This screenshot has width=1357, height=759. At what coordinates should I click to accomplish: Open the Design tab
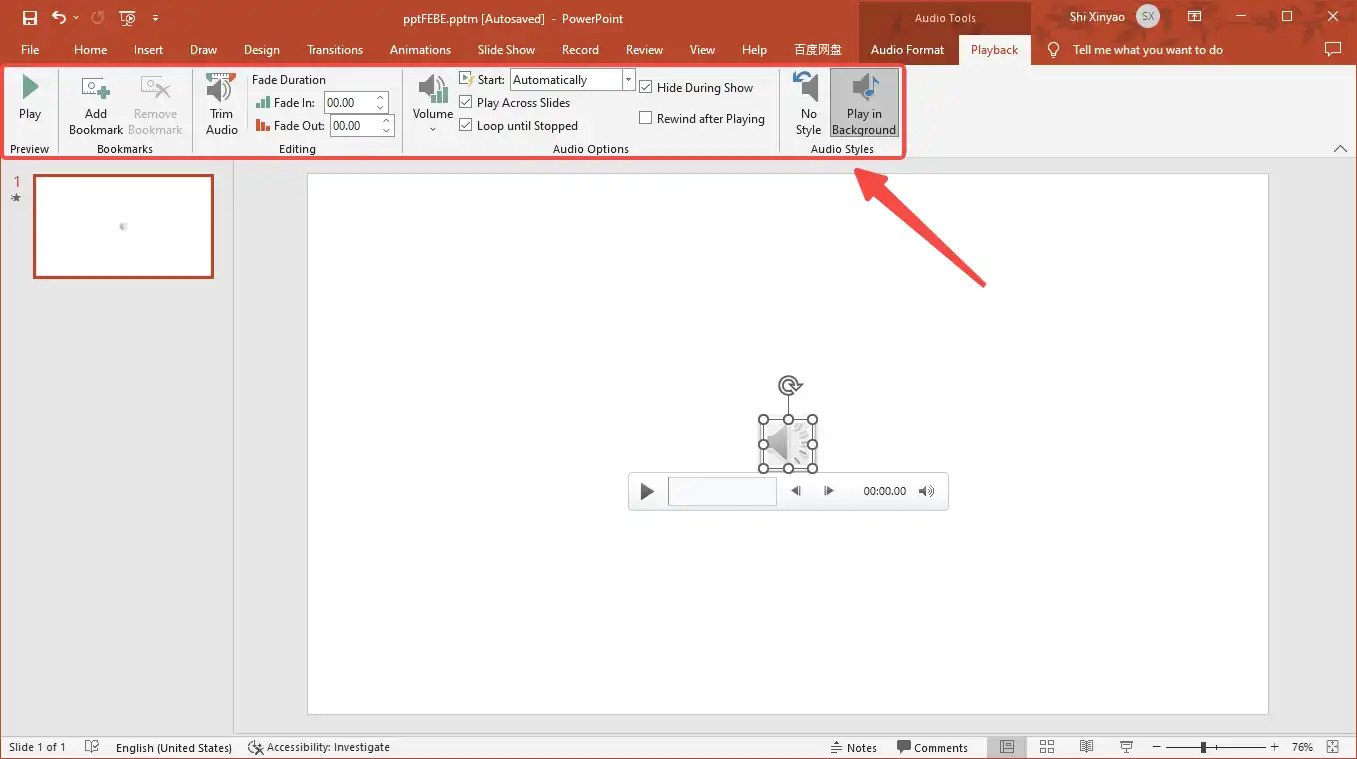(262, 50)
